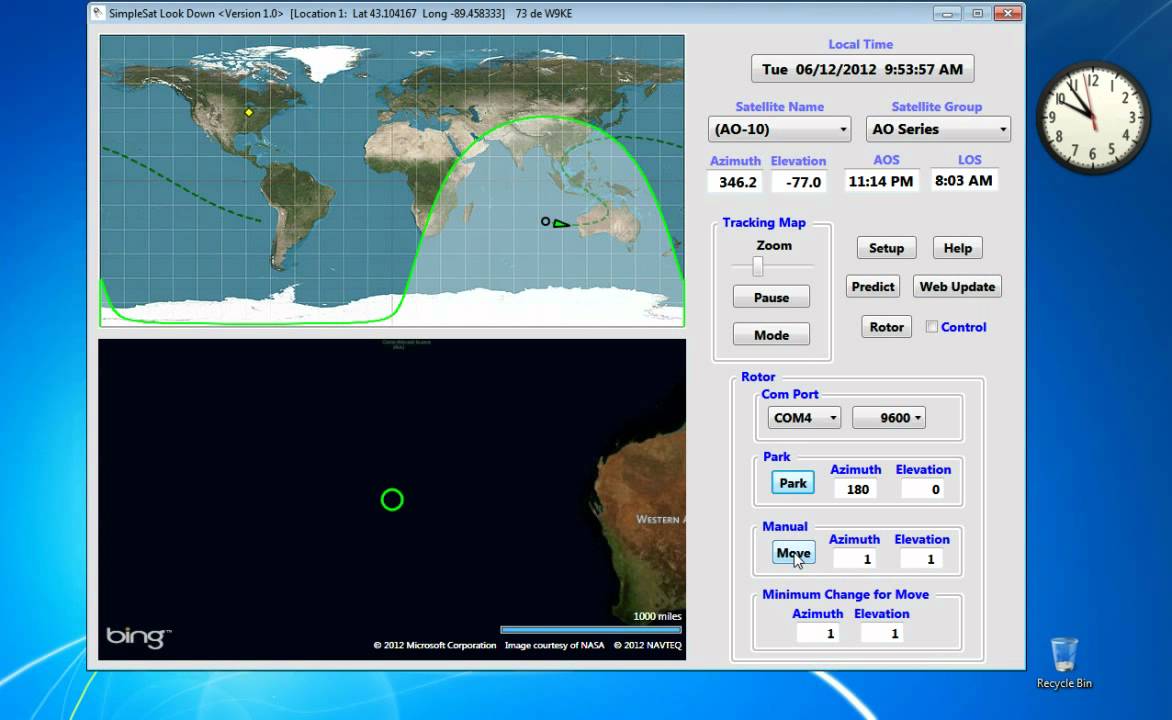Click the AOS time 11:14 PM
Image resolution: width=1172 pixels, height=720 pixels.
(x=880, y=181)
